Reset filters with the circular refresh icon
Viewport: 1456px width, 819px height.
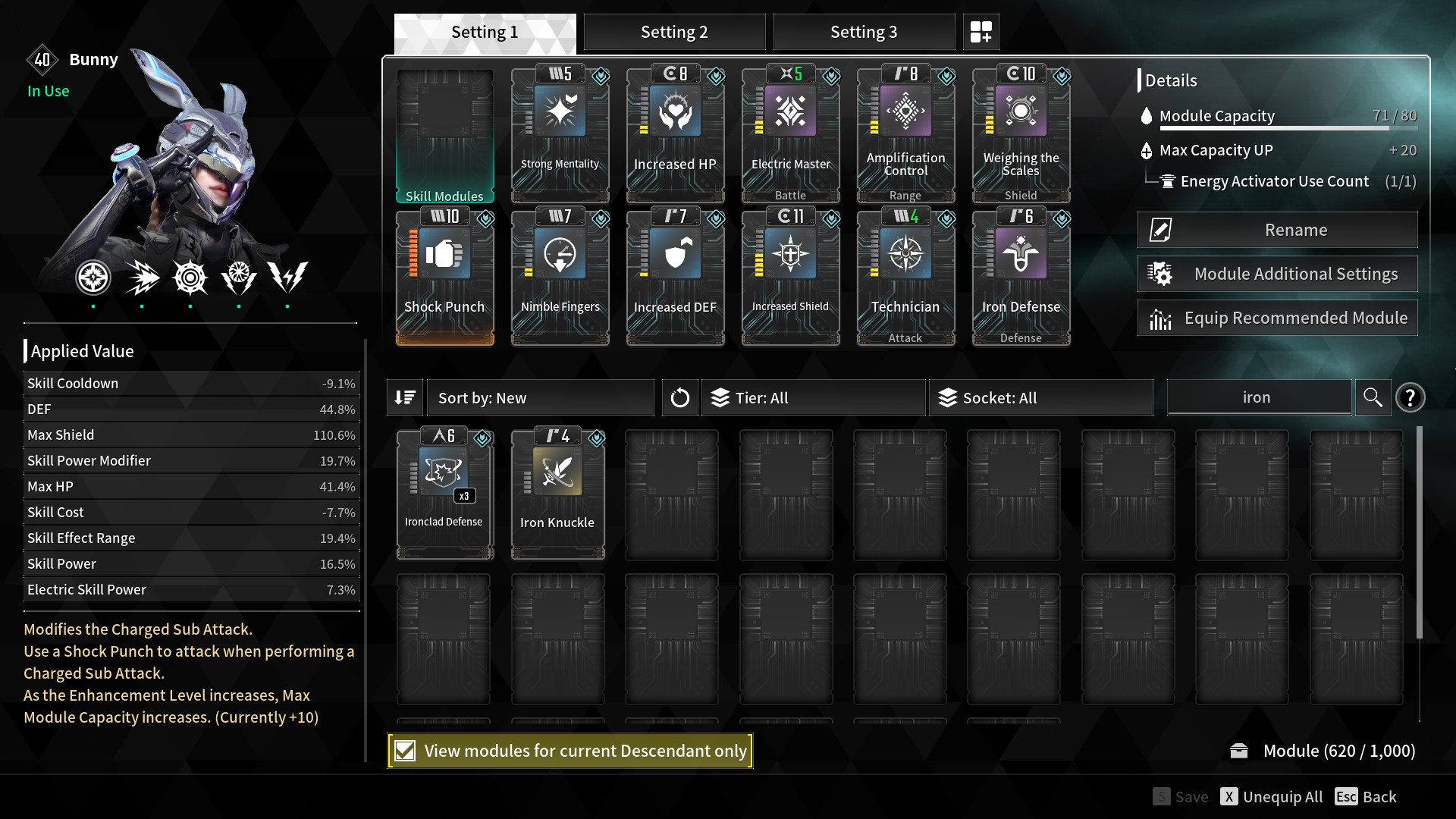[680, 397]
